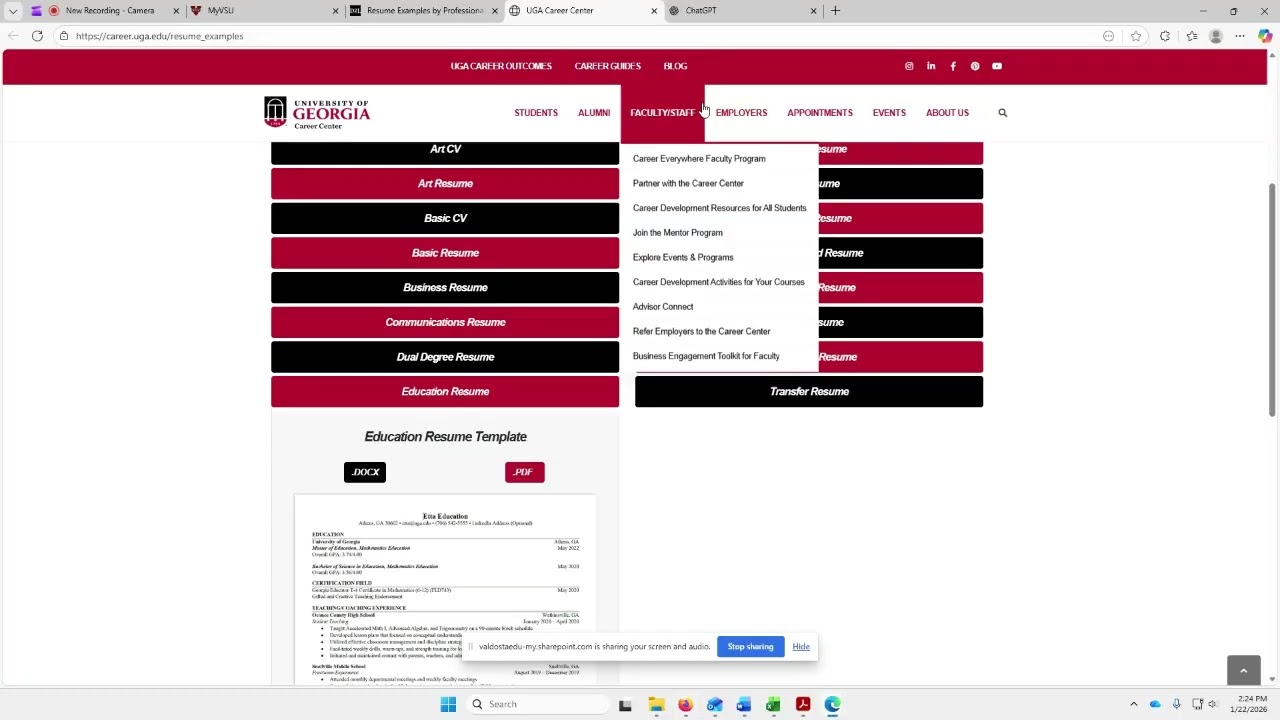
Task: Open Adobe Acrobat from the taskbar
Action: point(803,704)
